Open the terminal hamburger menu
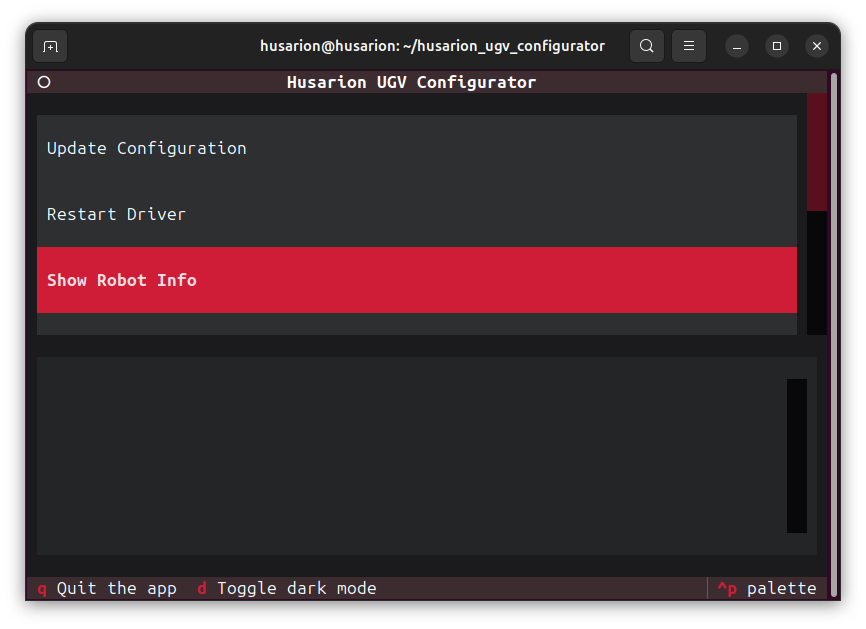Viewport: 866px width, 629px height. 689,46
